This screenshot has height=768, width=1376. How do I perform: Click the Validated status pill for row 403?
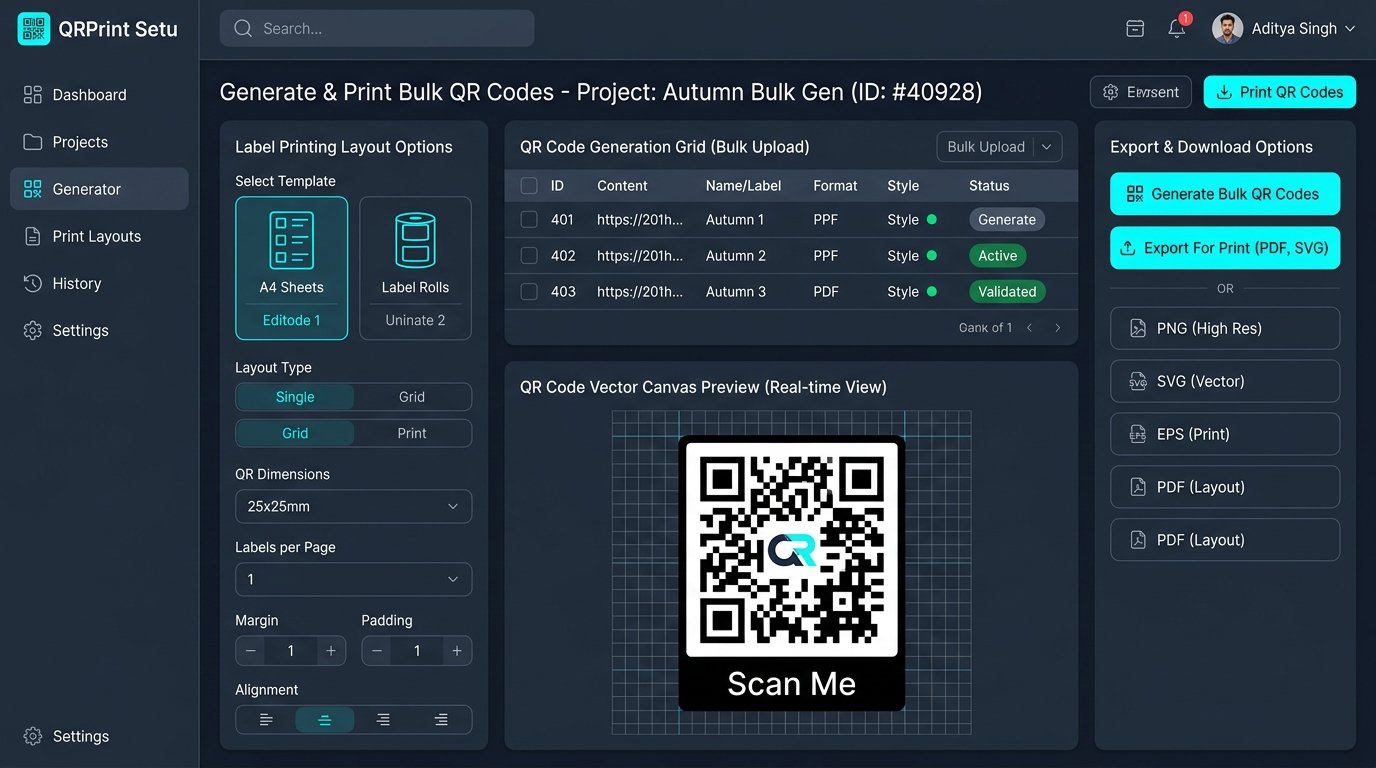(x=1007, y=292)
